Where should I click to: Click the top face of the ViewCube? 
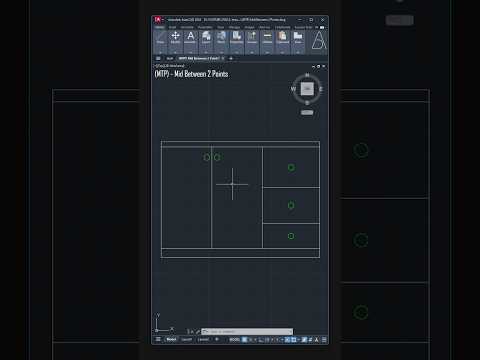point(307,89)
